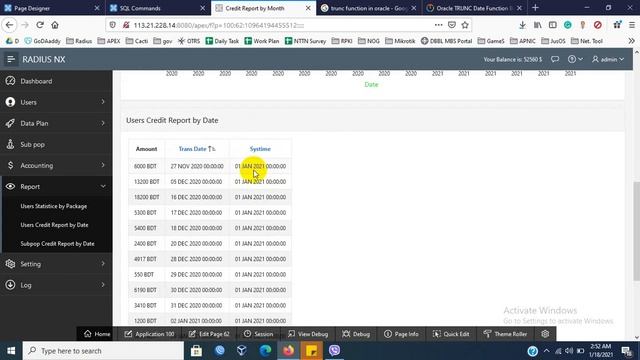The image size is (640, 360).
Task: Click Home in the developer toolbar
Action: pos(97,334)
